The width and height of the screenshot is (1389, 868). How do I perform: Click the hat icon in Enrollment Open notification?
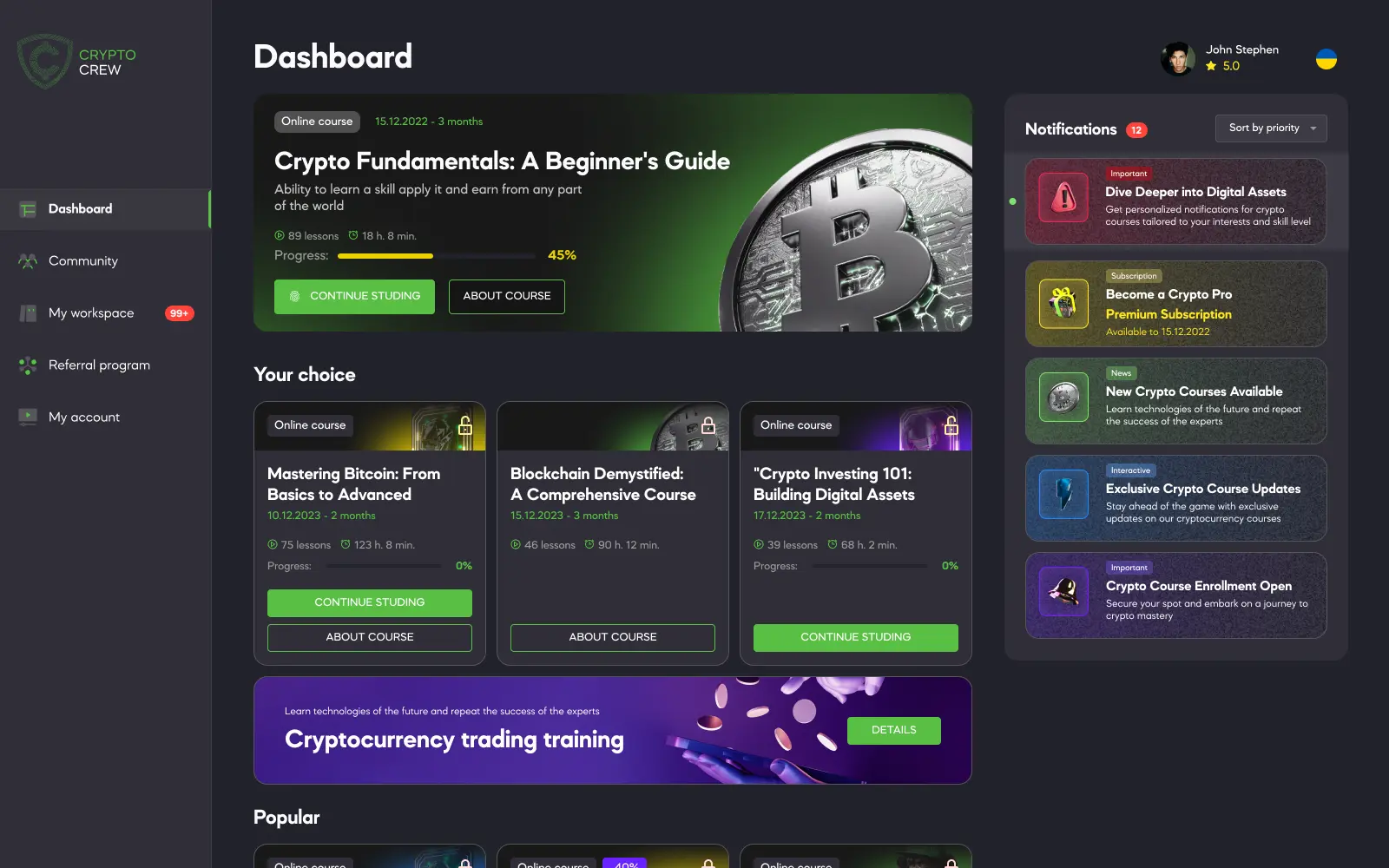(1063, 592)
